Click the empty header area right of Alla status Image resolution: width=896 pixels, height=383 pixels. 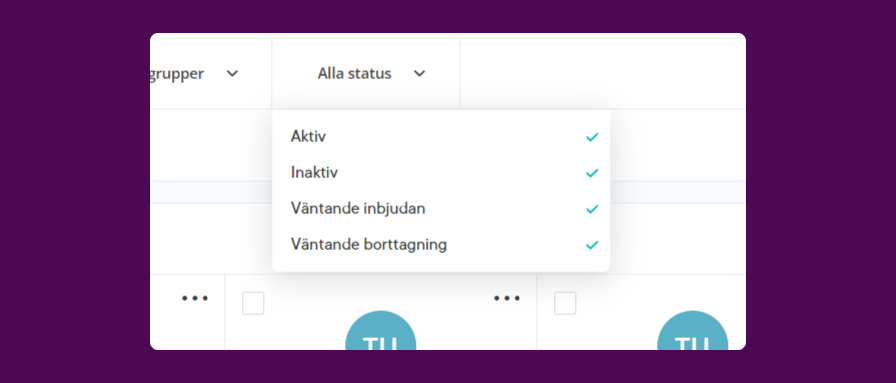(603, 74)
